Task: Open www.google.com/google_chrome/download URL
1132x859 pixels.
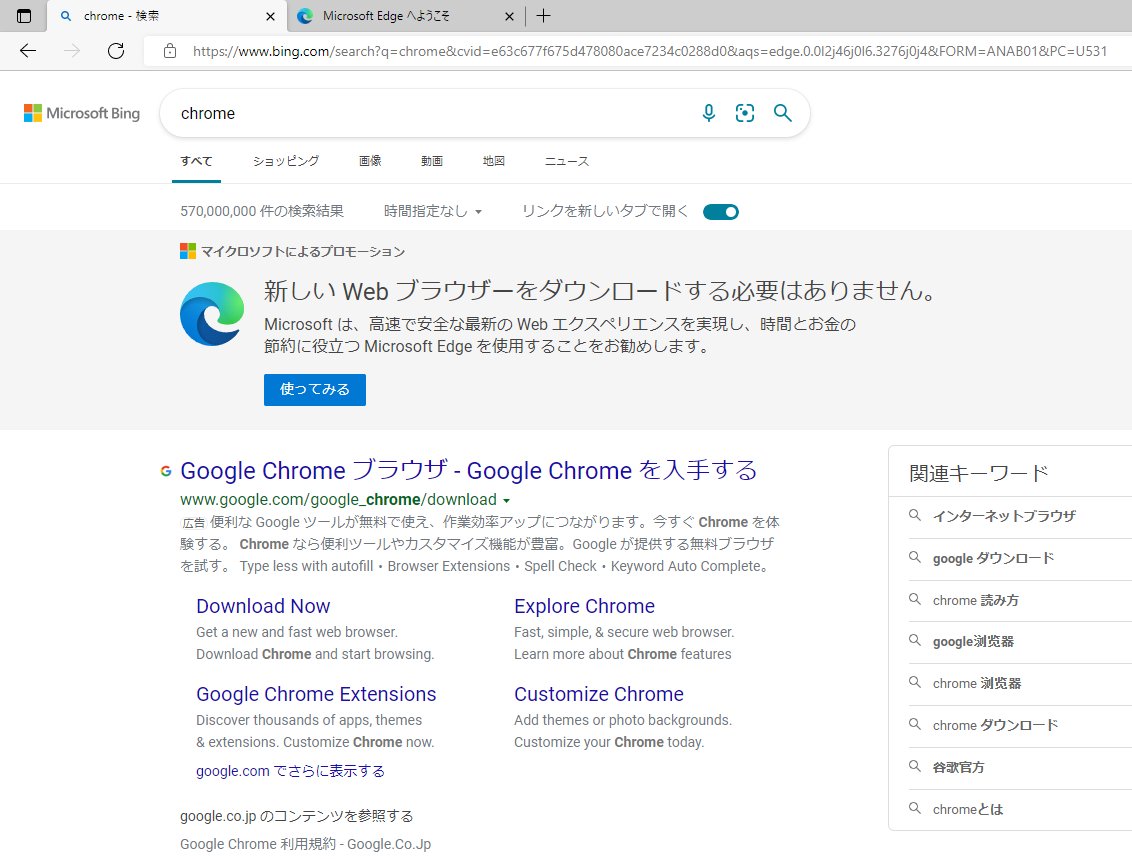Action: coord(338,500)
